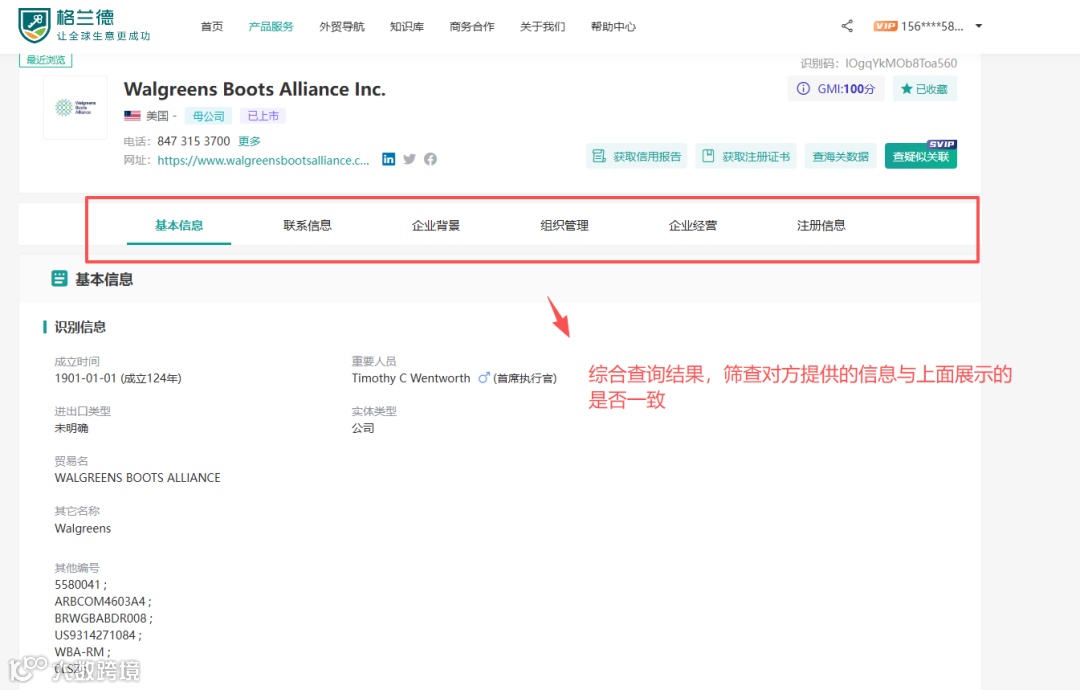
Task: Click the 基本信息 section heading icon
Action: (x=59, y=278)
